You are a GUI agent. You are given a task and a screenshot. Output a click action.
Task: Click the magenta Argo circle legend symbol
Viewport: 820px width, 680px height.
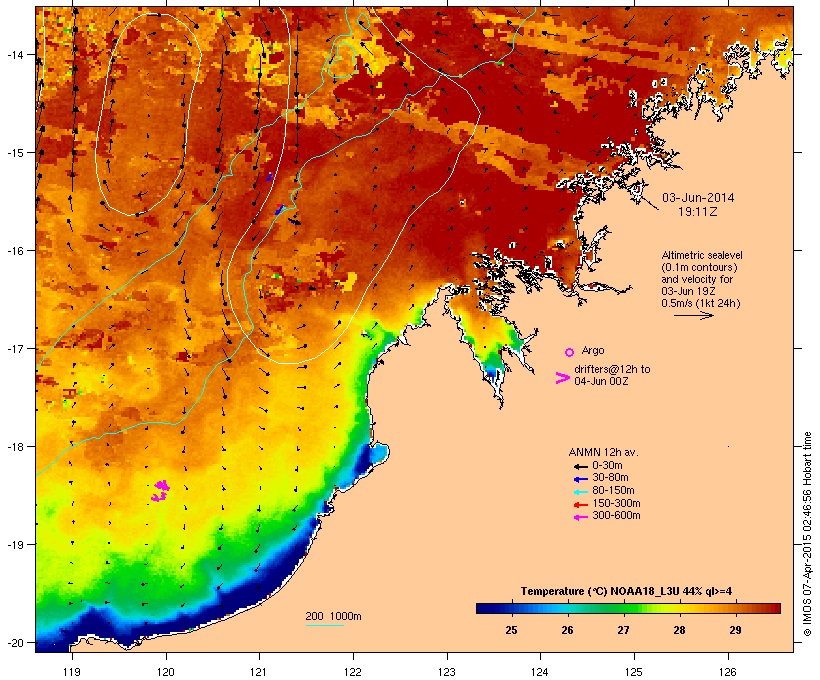(570, 353)
